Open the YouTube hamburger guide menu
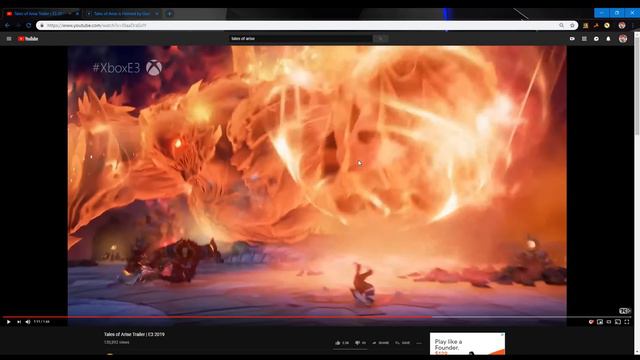 [x=9, y=39]
